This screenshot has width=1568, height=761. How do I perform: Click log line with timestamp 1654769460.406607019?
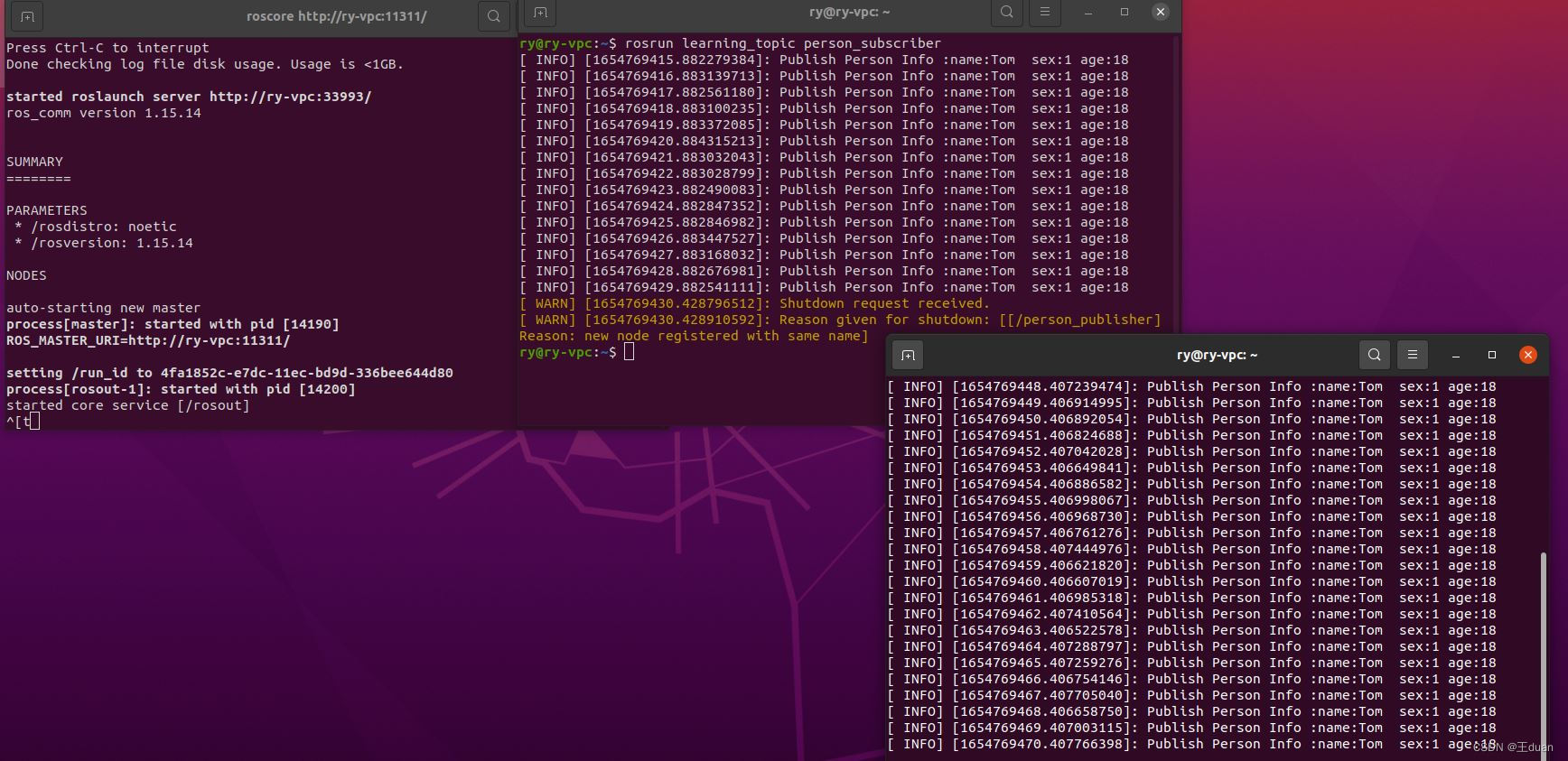coord(1191,581)
